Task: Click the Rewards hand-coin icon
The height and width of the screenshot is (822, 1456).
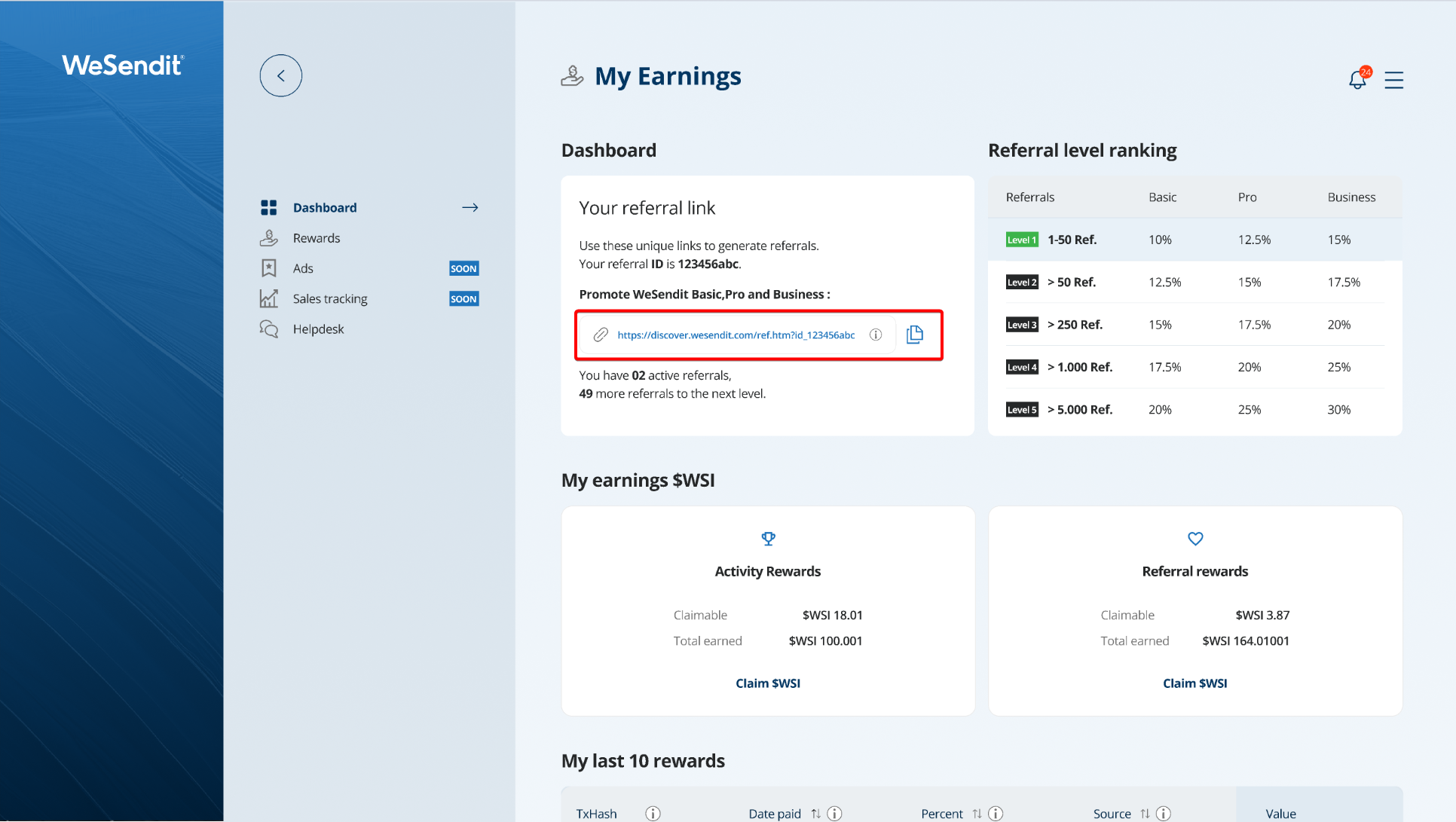Action: 268,238
